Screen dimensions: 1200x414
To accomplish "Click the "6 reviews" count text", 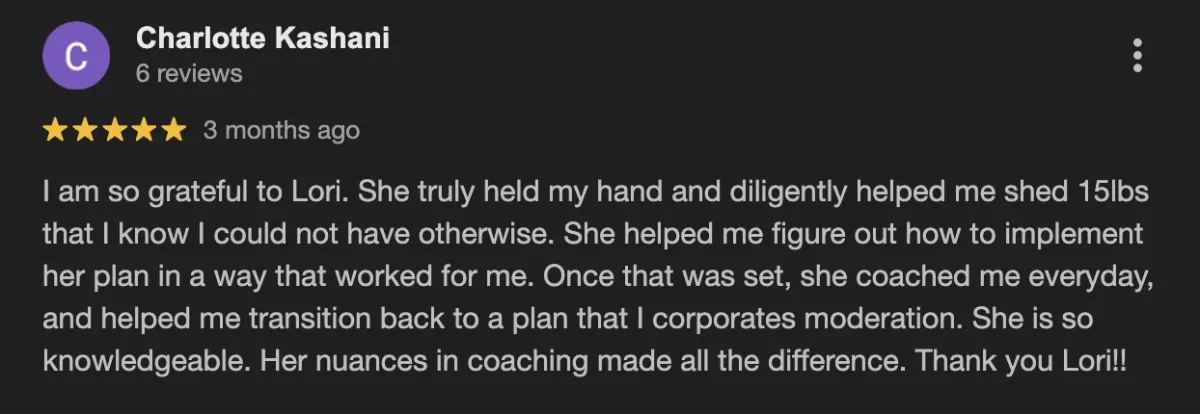I will [x=189, y=74].
